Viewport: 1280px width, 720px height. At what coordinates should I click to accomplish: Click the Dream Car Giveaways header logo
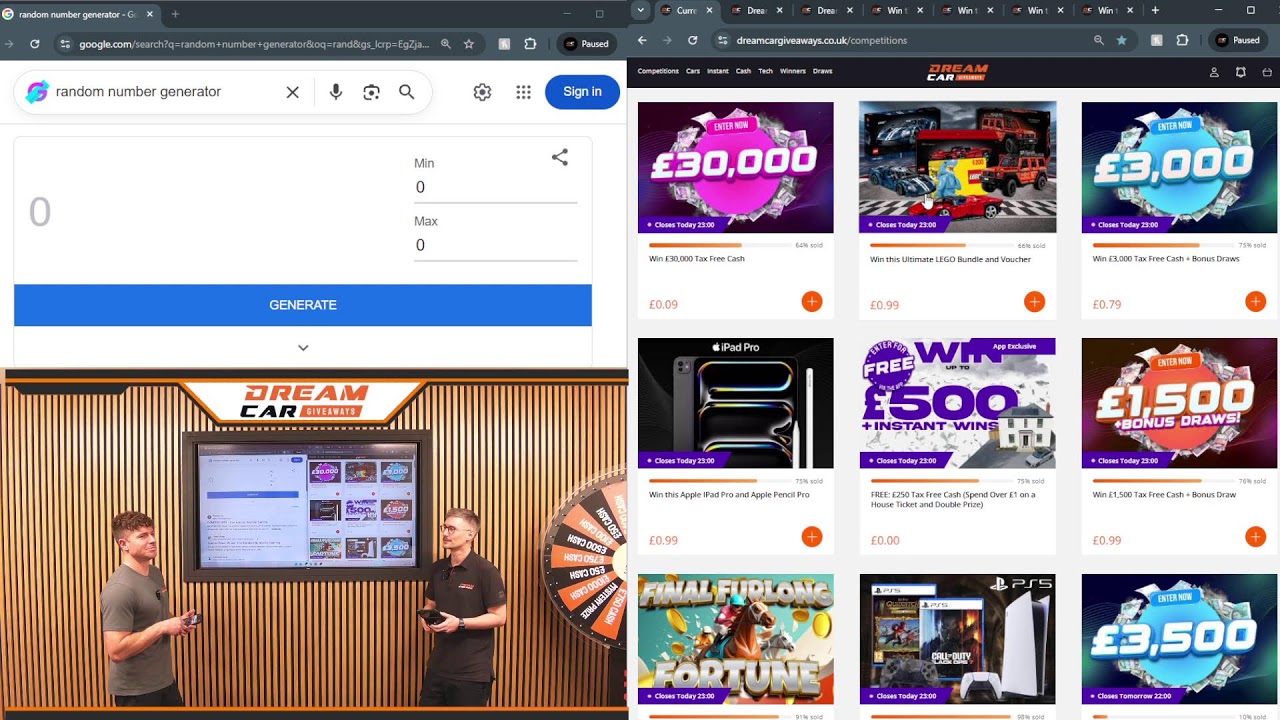pos(958,72)
